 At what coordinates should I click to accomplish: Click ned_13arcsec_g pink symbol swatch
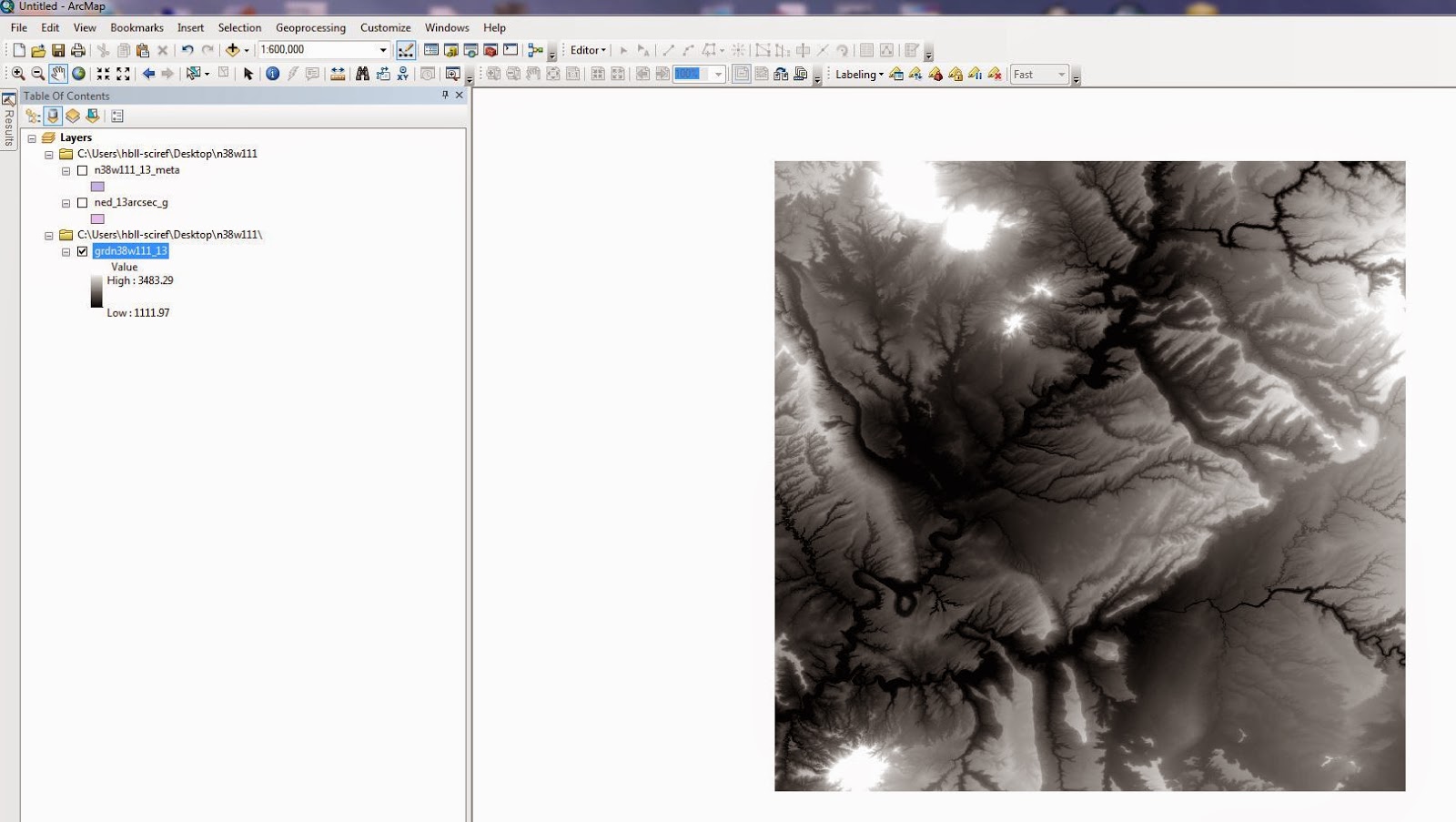pos(97,219)
